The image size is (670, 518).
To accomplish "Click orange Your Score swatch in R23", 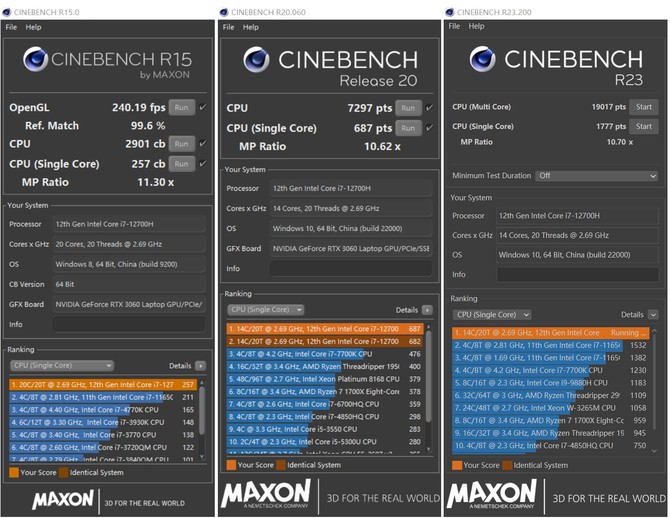I will click(x=457, y=465).
